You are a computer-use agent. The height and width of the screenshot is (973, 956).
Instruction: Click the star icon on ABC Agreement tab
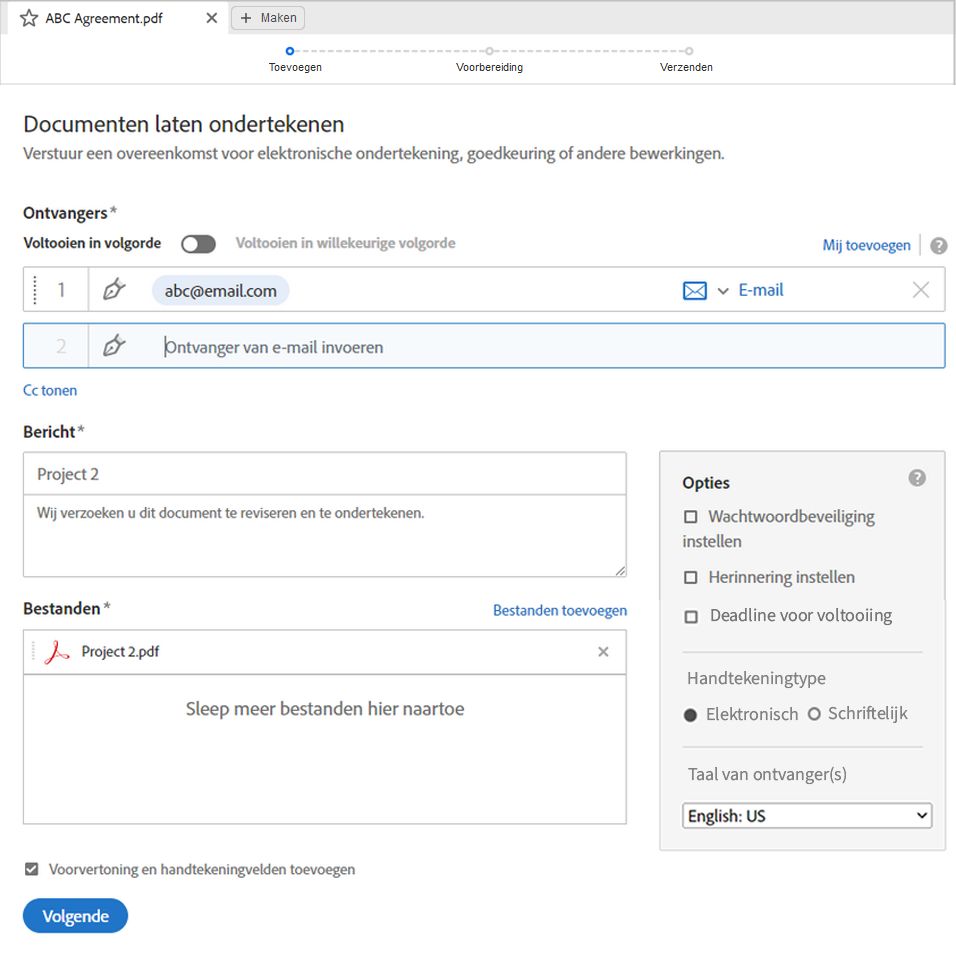point(29,18)
